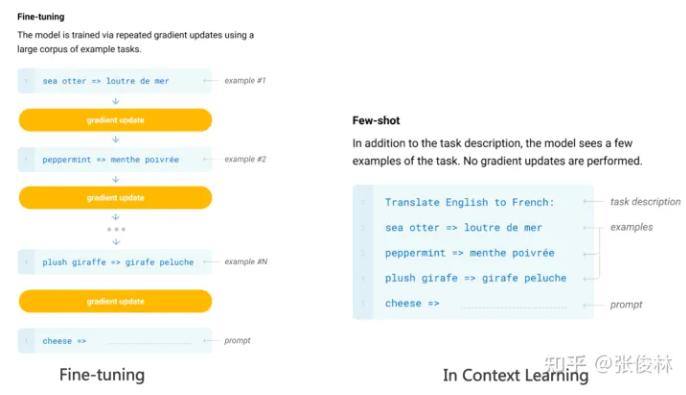Viewport: 686px width, 395px height.
Task: Click the down arrow below first gradient update
Action: coord(116,139)
